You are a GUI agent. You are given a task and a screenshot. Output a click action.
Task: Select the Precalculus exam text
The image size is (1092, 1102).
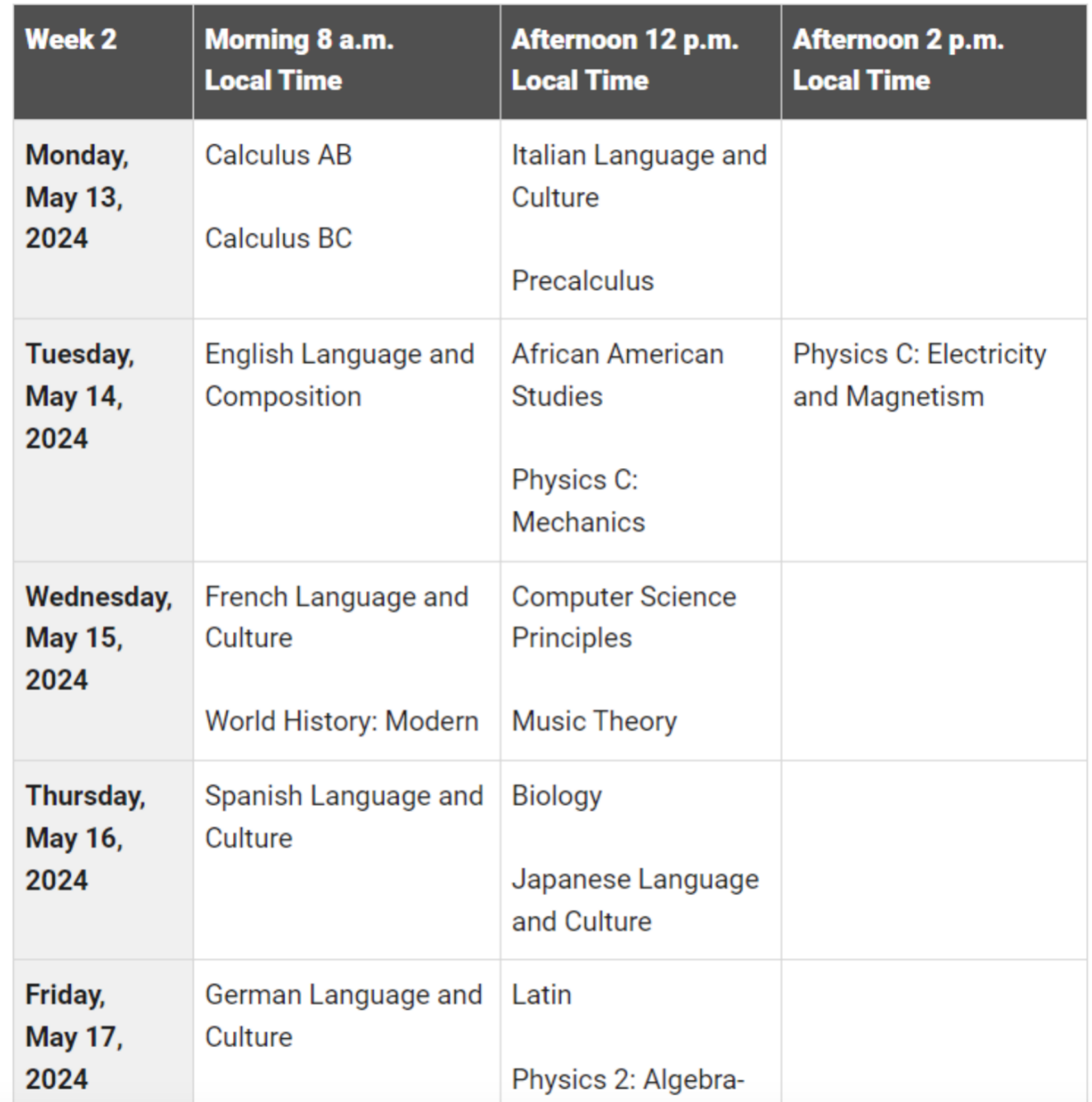582,281
